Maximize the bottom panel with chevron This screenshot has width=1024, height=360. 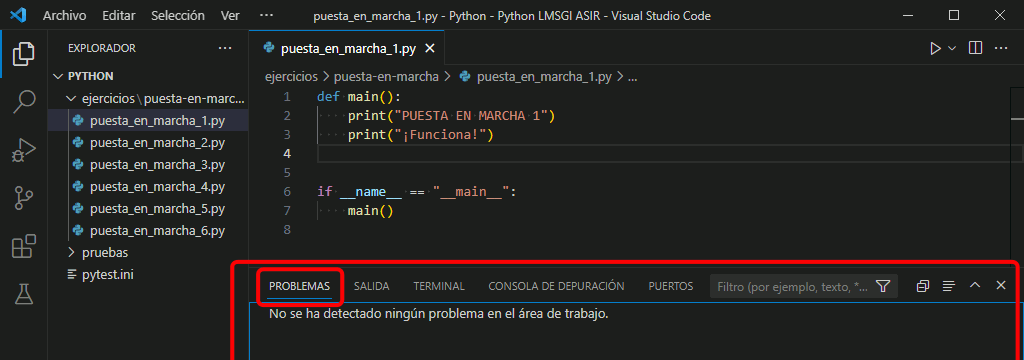click(x=975, y=286)
